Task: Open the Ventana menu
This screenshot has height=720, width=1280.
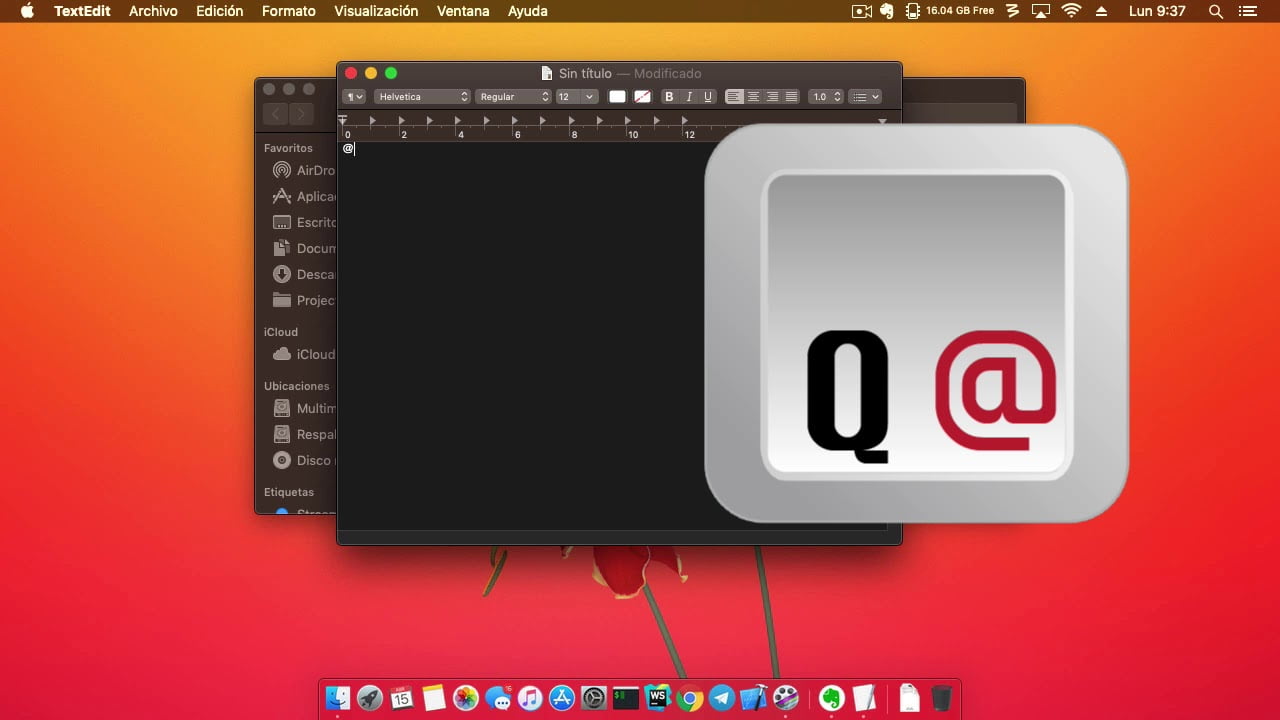Action: tap(463, 11)
